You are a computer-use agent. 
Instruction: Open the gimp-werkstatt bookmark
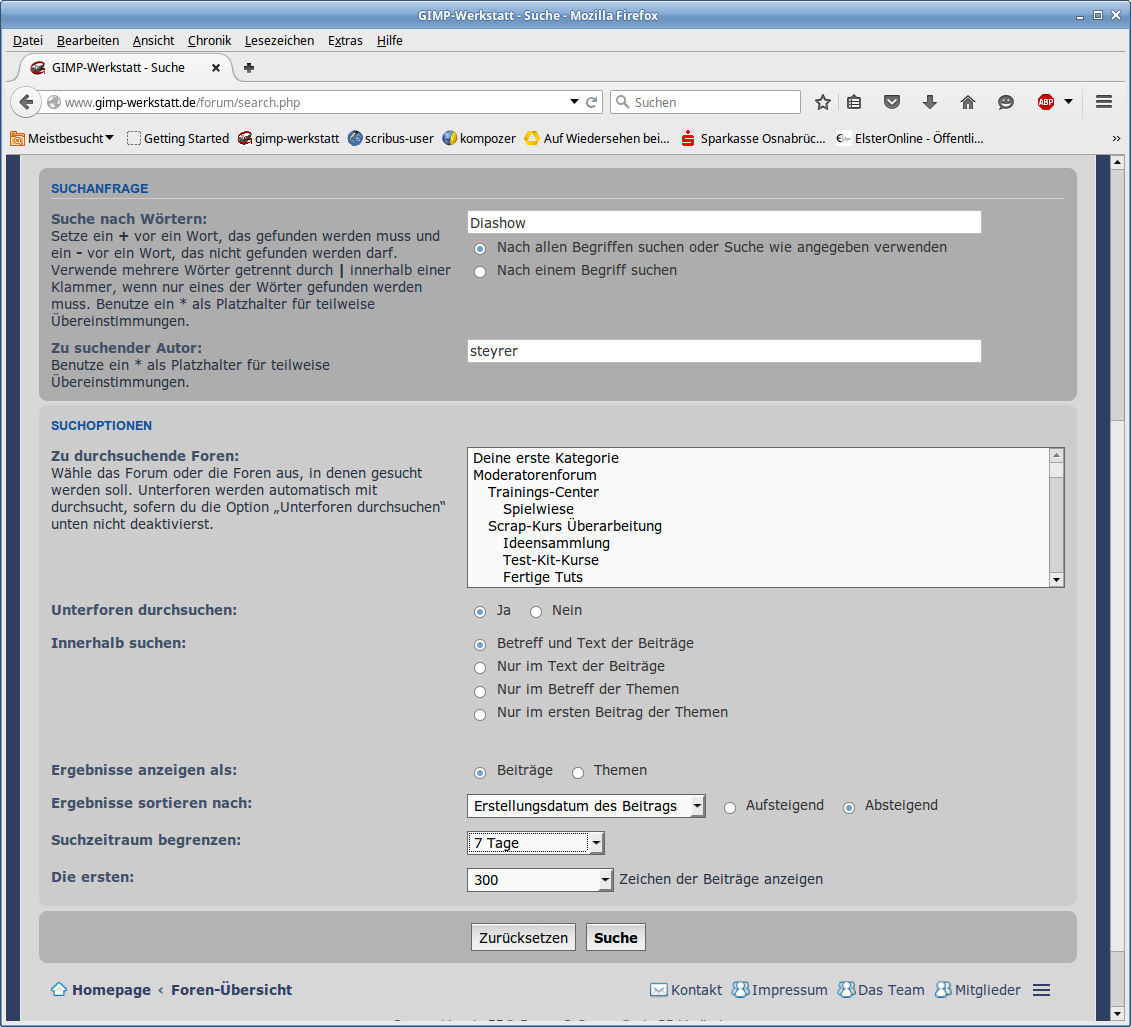tap(289, 138)
